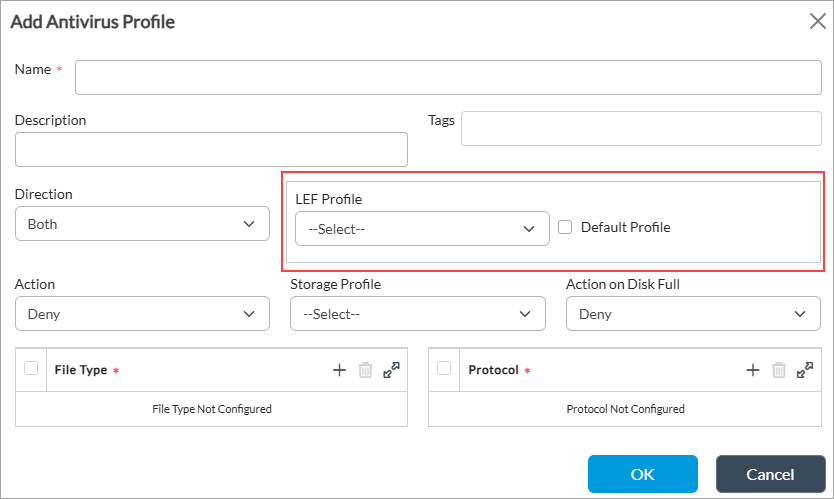This screenshot has width=834, height=499.
Task: Click the Tags input field
Action: click(x=641, y=128)
